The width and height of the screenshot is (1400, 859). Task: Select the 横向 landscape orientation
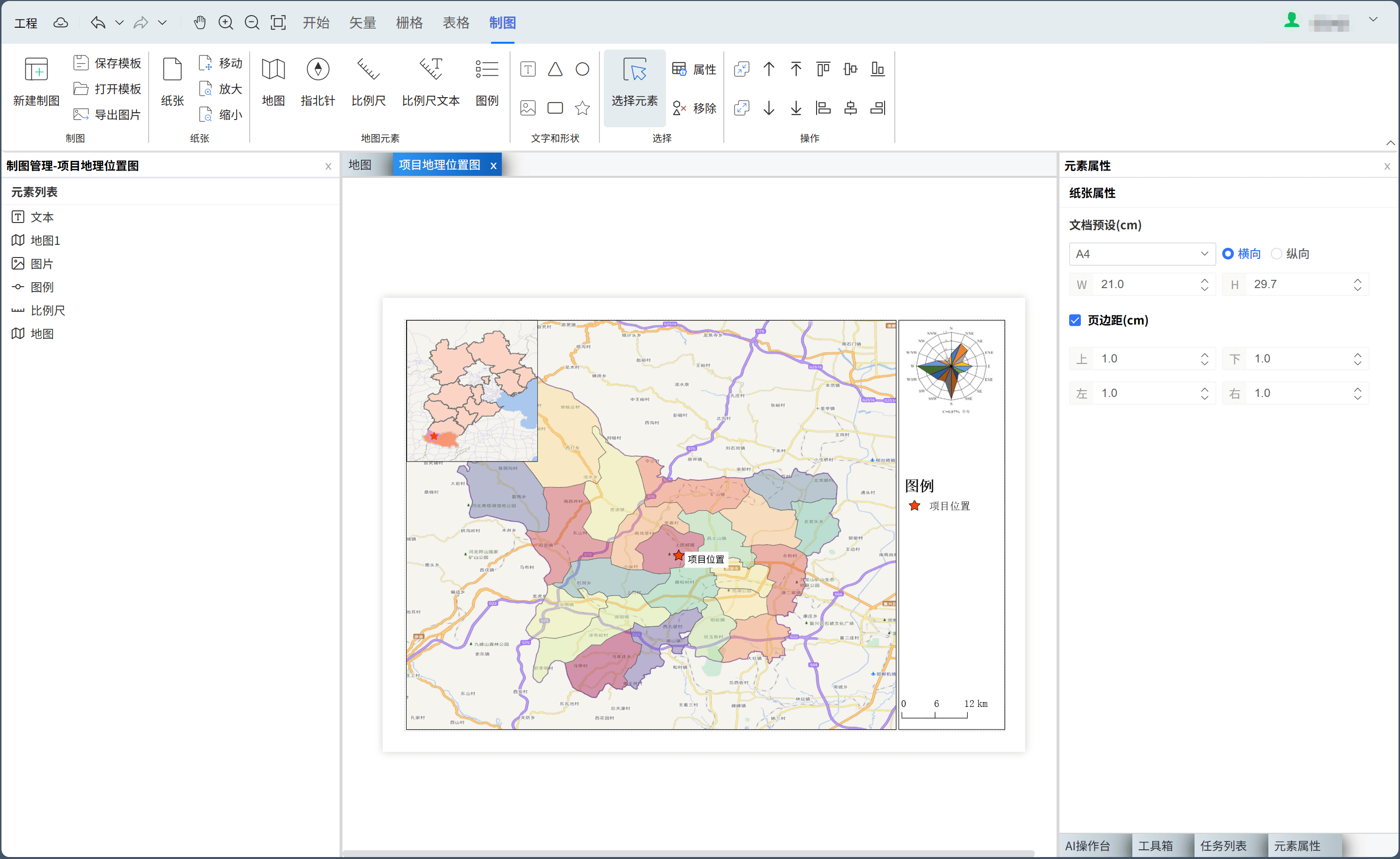[1228, 254]
